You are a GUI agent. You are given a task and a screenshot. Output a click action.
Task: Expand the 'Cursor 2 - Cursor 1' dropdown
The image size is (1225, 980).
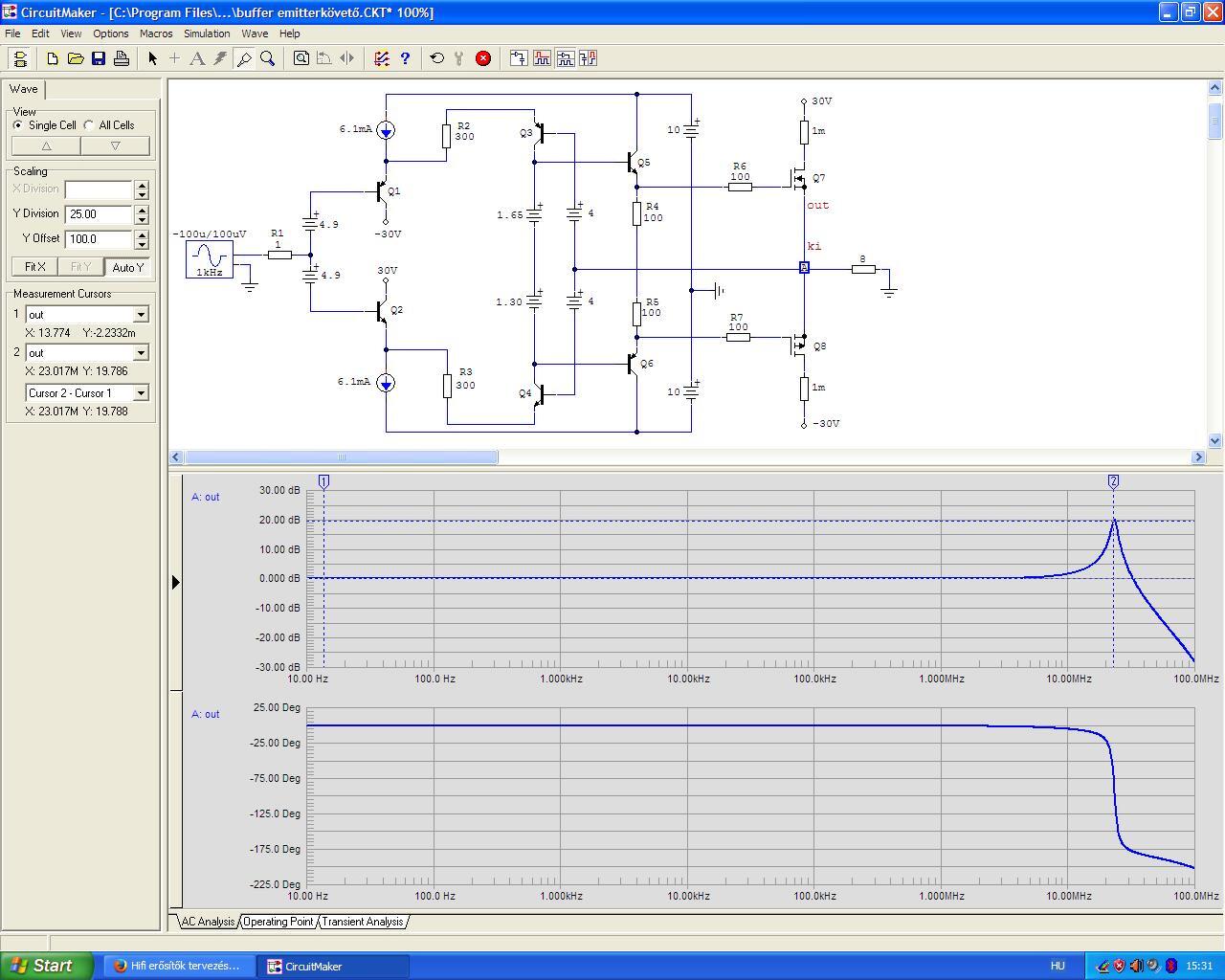click(141, 393)
